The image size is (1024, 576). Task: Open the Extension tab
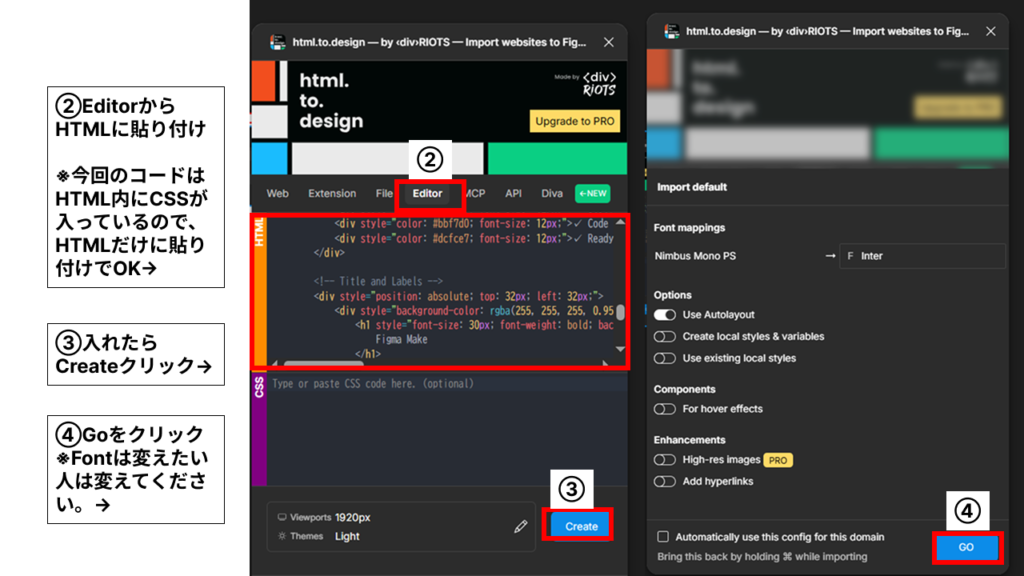332,193
